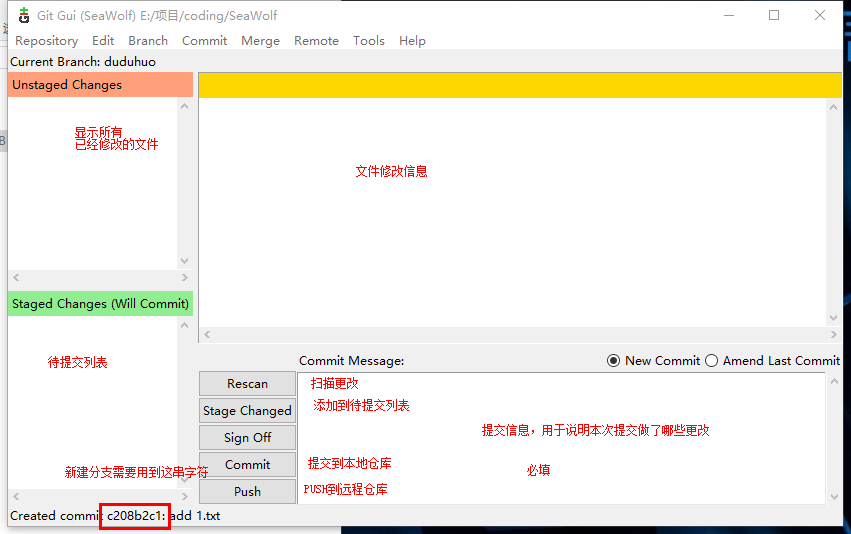The height and width of the screenshot is (534, 851).
Task: Click Staged Changes scroll right arrow
Action: click(x=185, y=496)
